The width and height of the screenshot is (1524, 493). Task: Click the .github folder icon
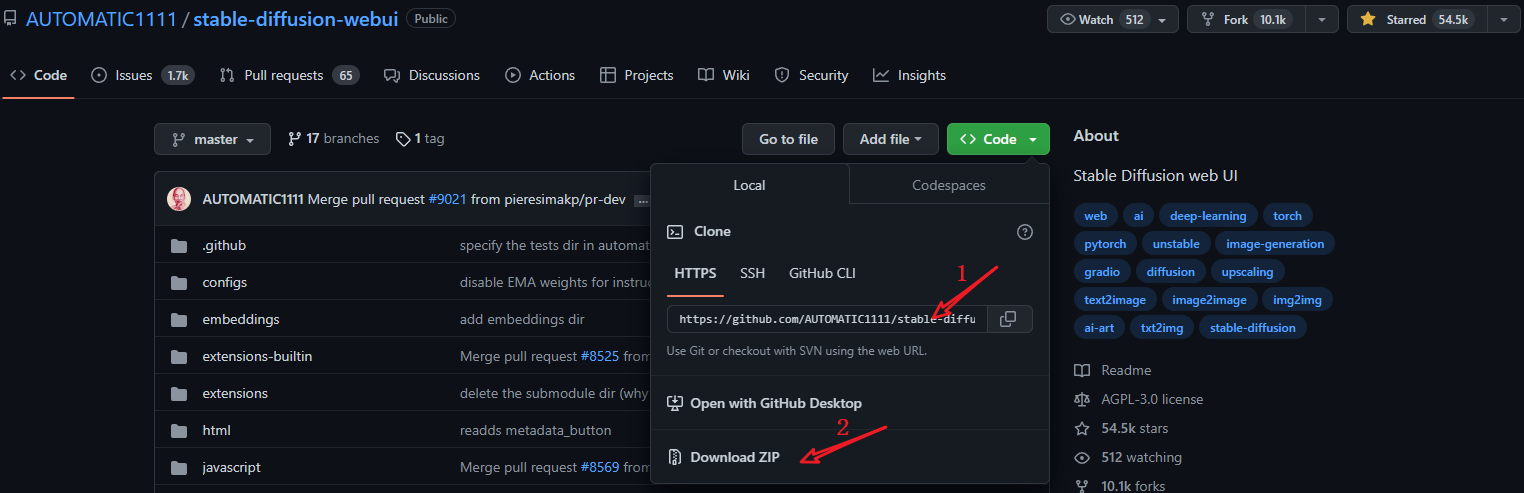click(x=179, y=246)
